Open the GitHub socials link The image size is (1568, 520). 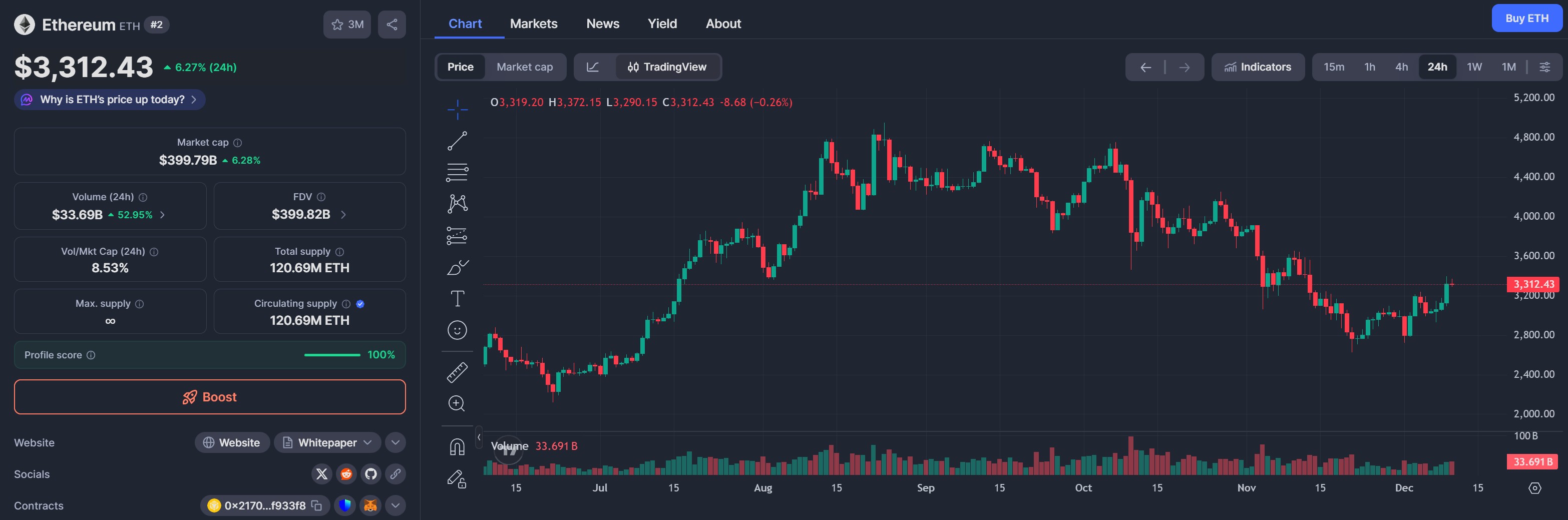(x=370, y=474)
